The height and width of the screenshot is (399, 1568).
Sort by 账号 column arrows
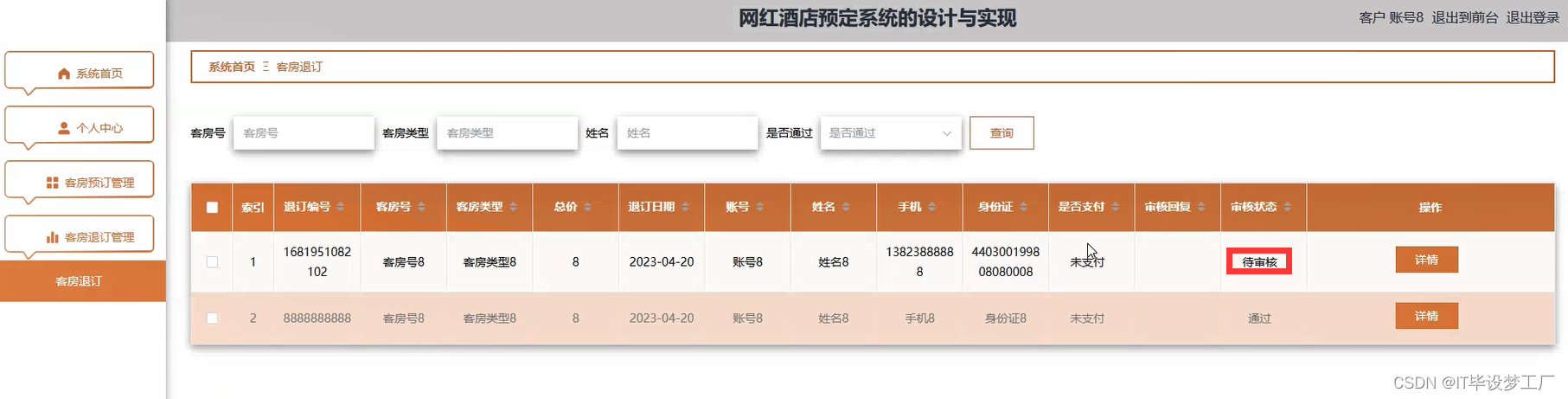pos(759,207)
